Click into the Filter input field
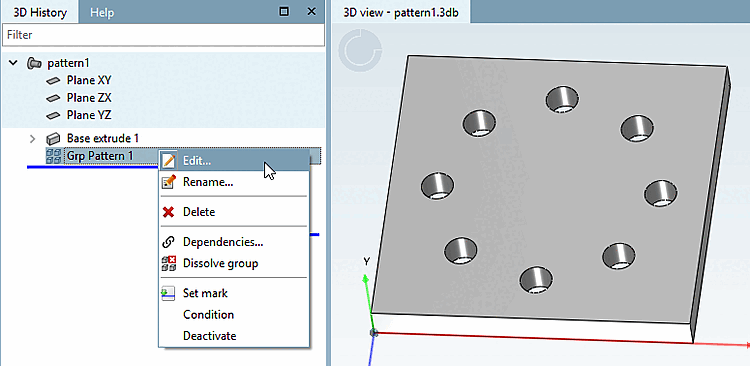 [163, 35]
